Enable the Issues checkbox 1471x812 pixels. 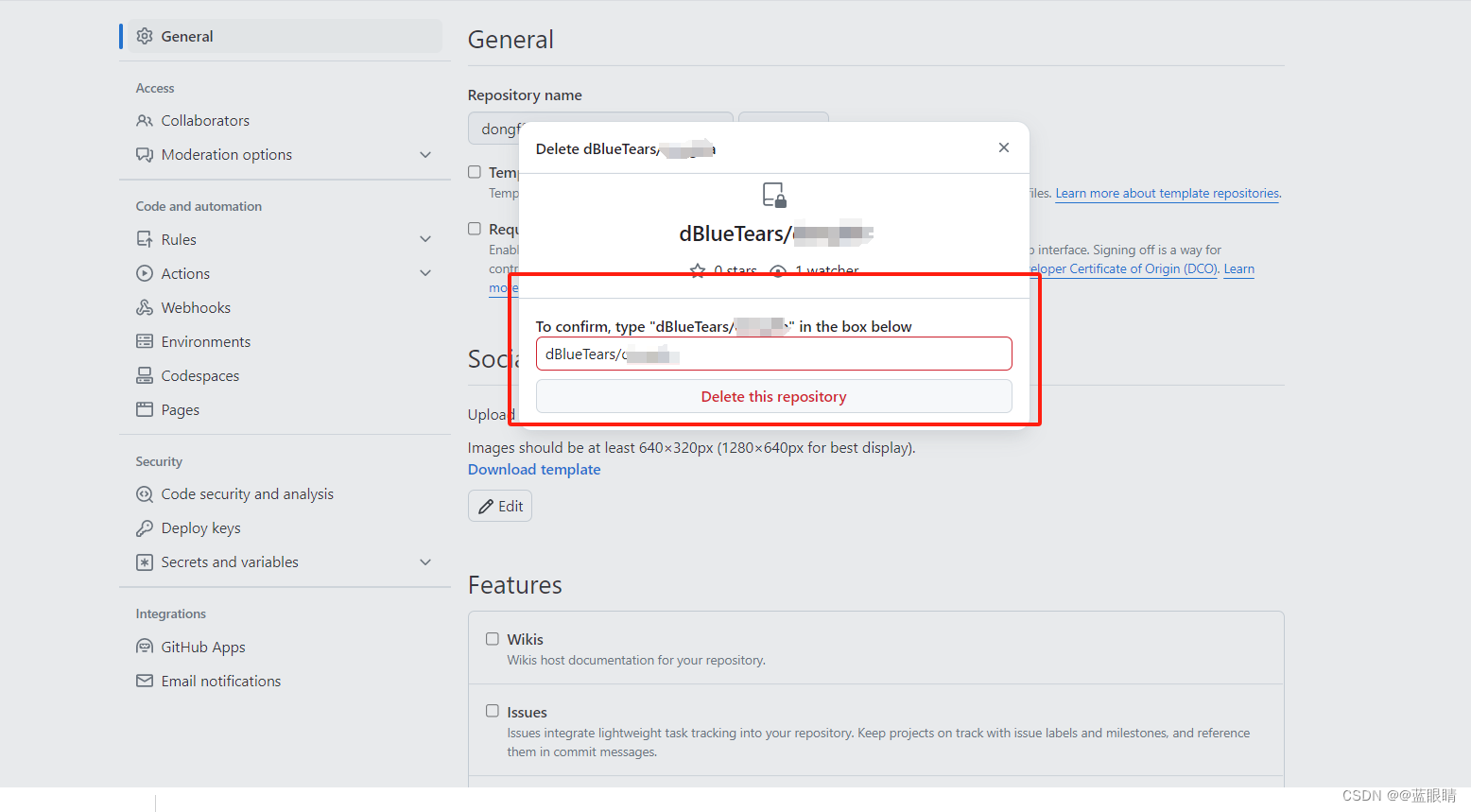point(493,711)
